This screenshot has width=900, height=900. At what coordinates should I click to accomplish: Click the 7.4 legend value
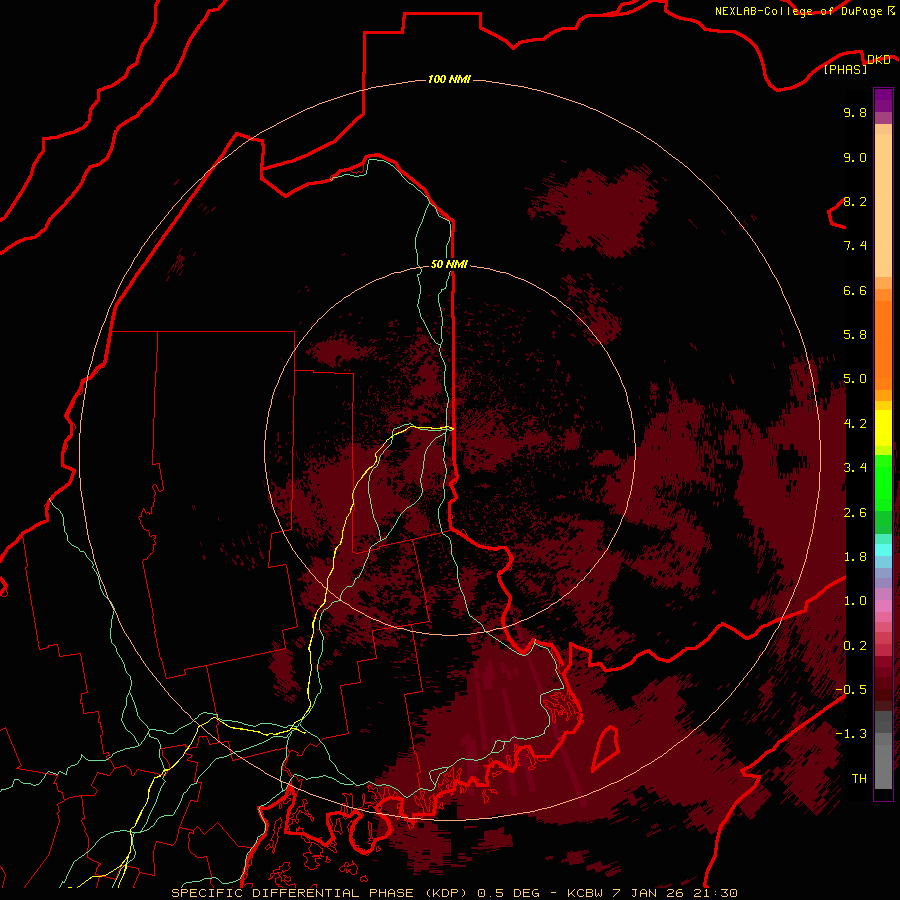pyautogui.click(x=855, y=246)
